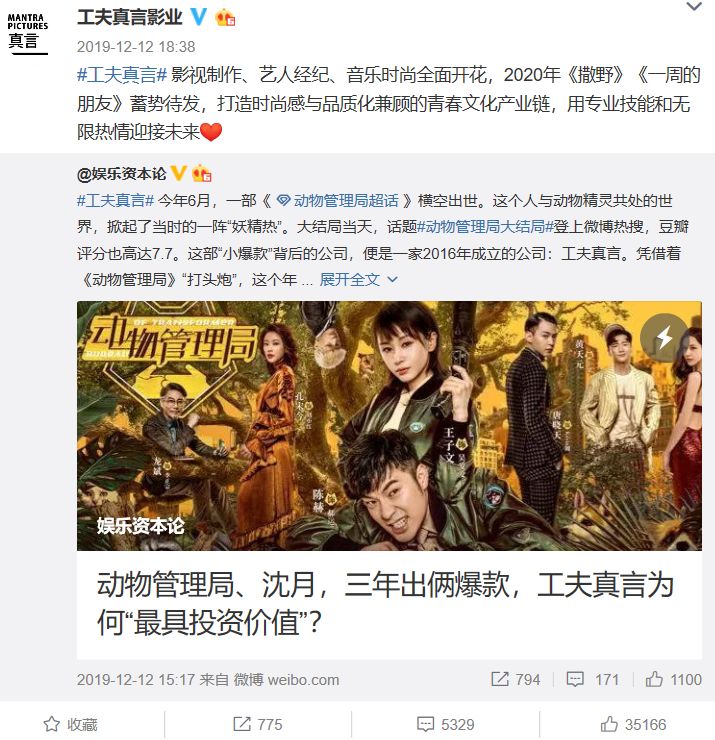Open the article headline about 工夫真言

(385, 604)
